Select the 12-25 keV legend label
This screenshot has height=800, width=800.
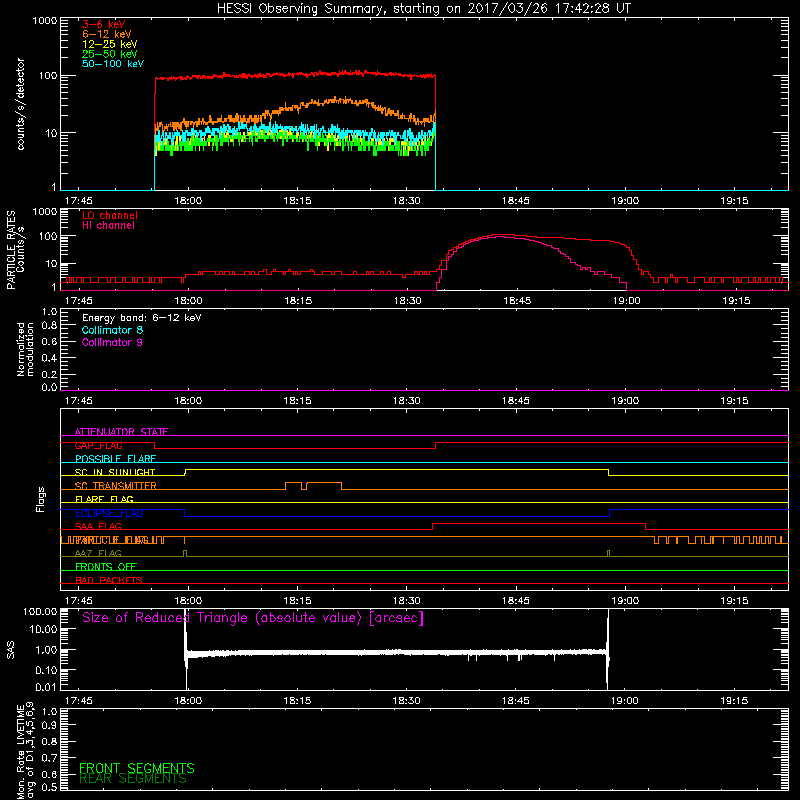click(x=110, y=44)
